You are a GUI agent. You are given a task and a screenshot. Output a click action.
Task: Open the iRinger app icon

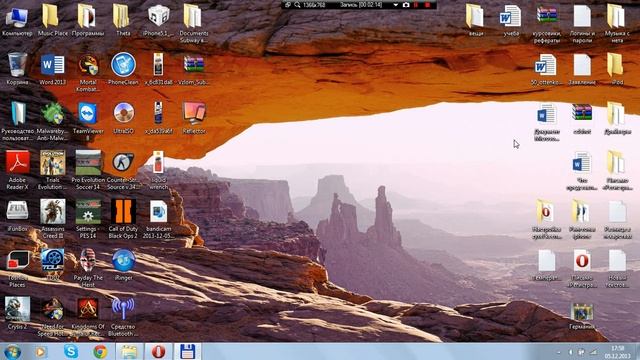(123, 264)
